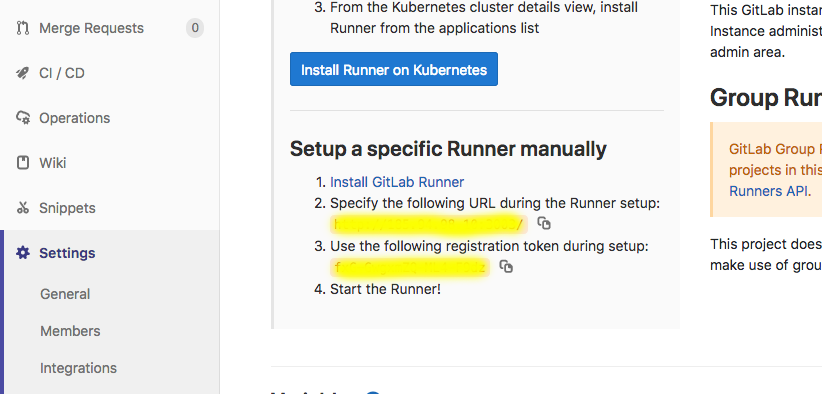Click the Operations cloud-gear icon
This screenshot has width=822, height=394.
click(23, 118)
